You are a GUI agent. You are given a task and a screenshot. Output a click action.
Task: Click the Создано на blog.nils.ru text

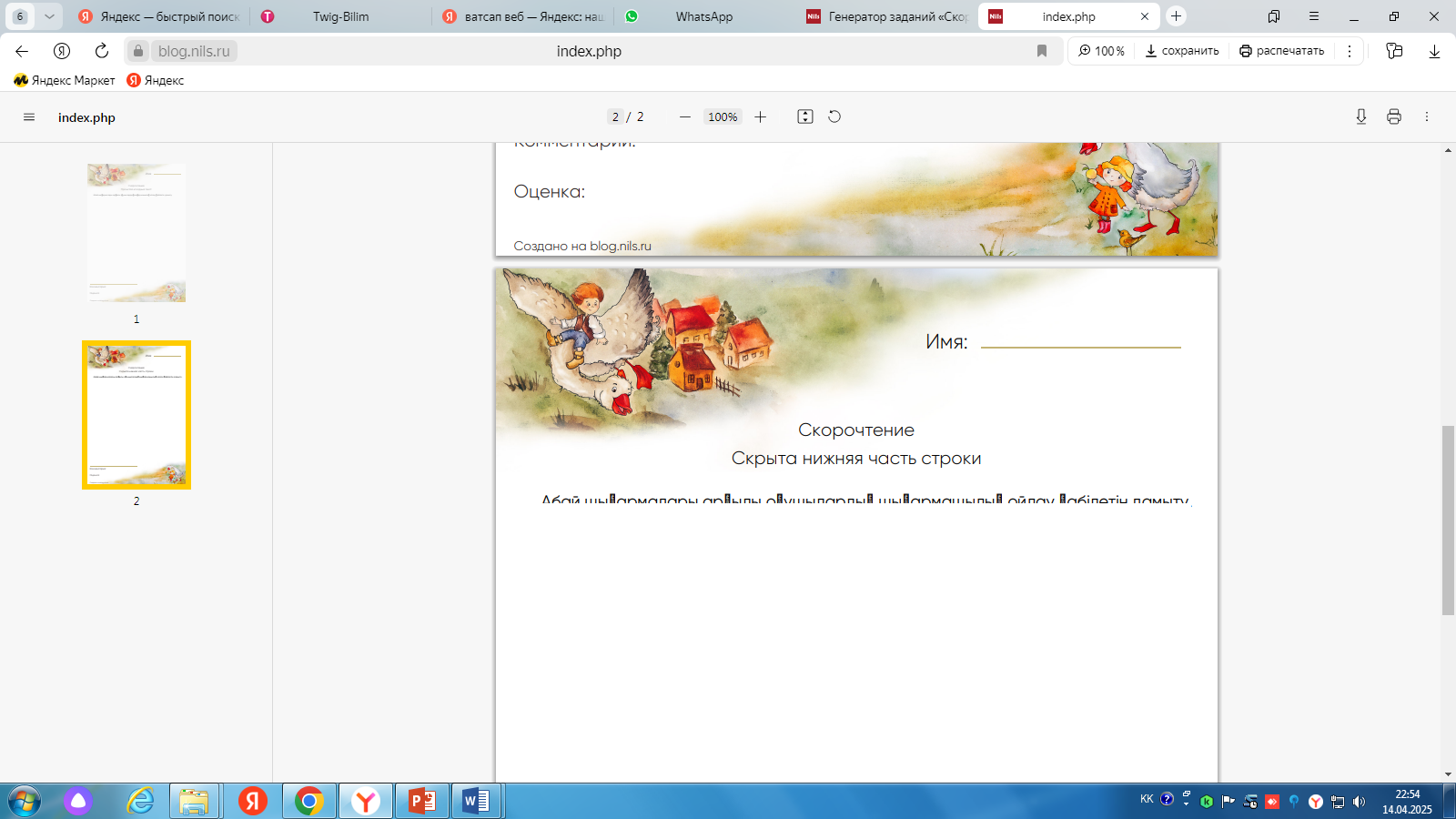[x=582, y=246]
